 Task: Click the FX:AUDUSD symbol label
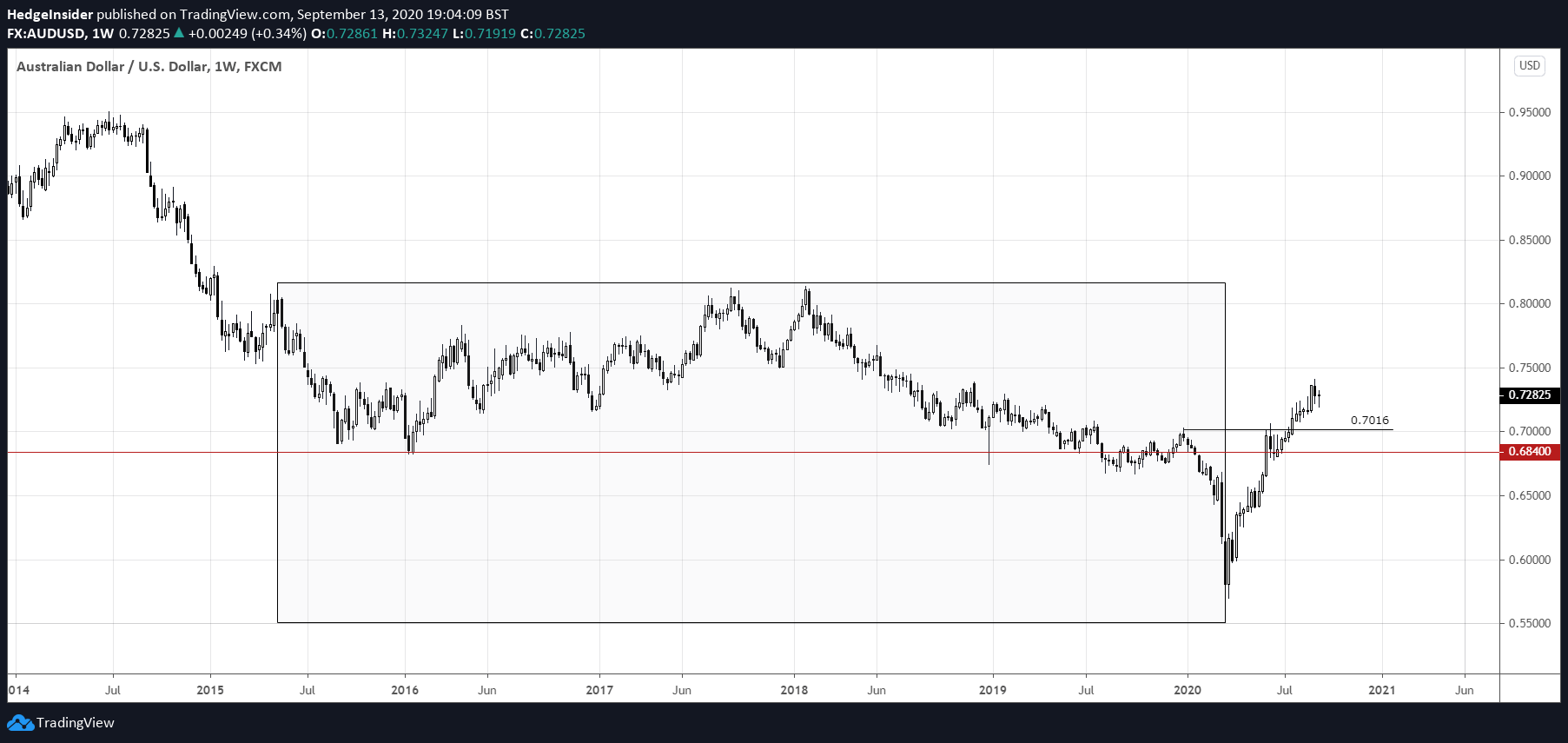46,34
